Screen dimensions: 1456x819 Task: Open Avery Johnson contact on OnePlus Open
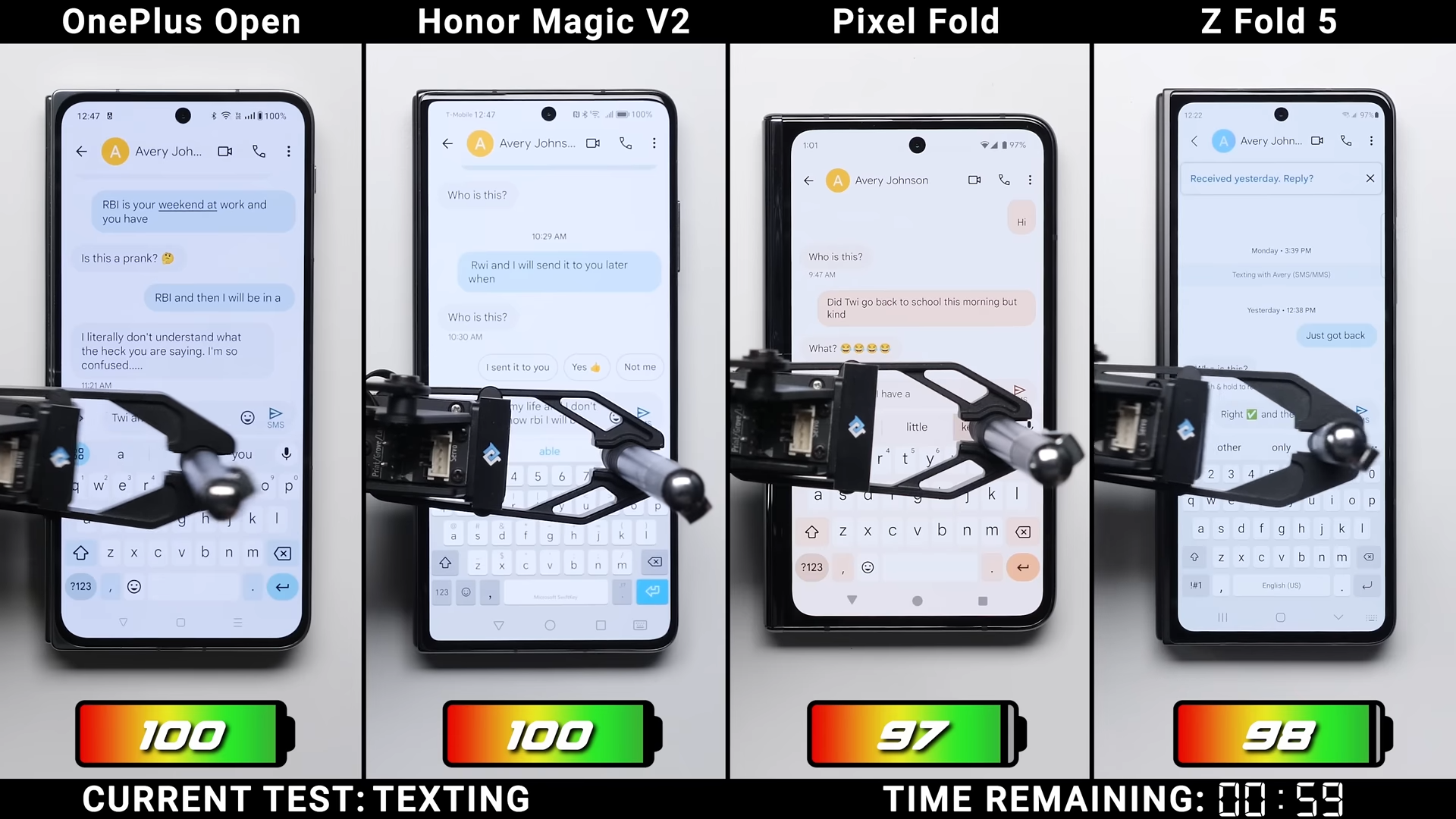click(154, 151)
